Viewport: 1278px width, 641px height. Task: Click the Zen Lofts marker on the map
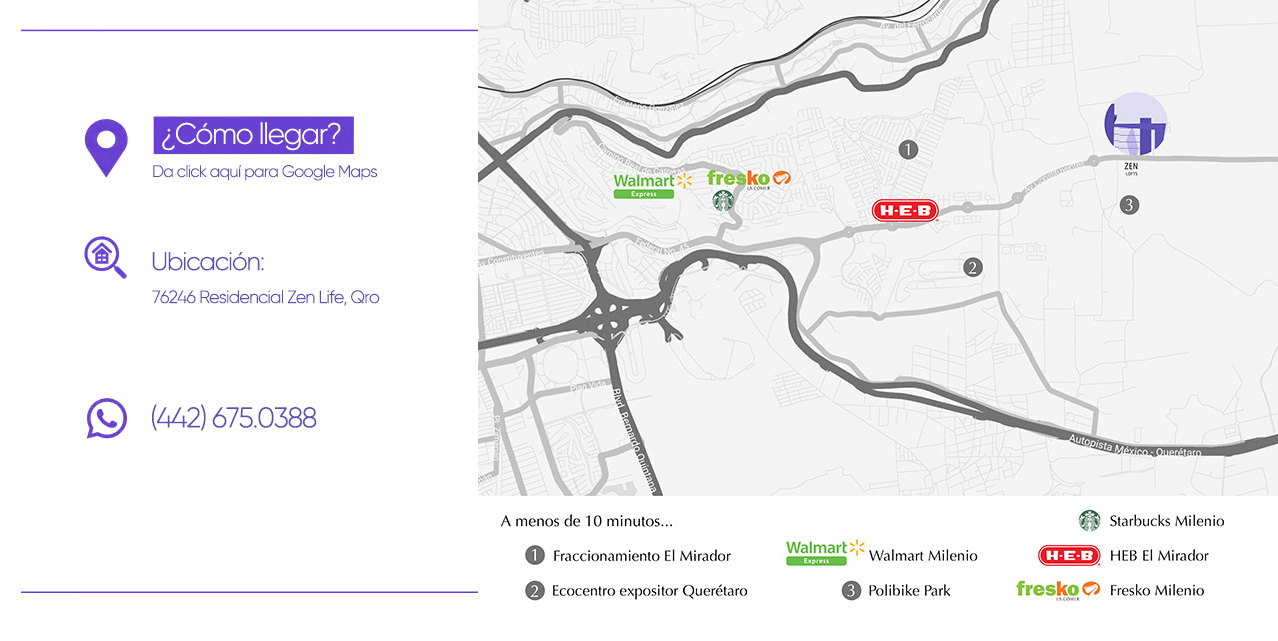(x=1136, y=126)
